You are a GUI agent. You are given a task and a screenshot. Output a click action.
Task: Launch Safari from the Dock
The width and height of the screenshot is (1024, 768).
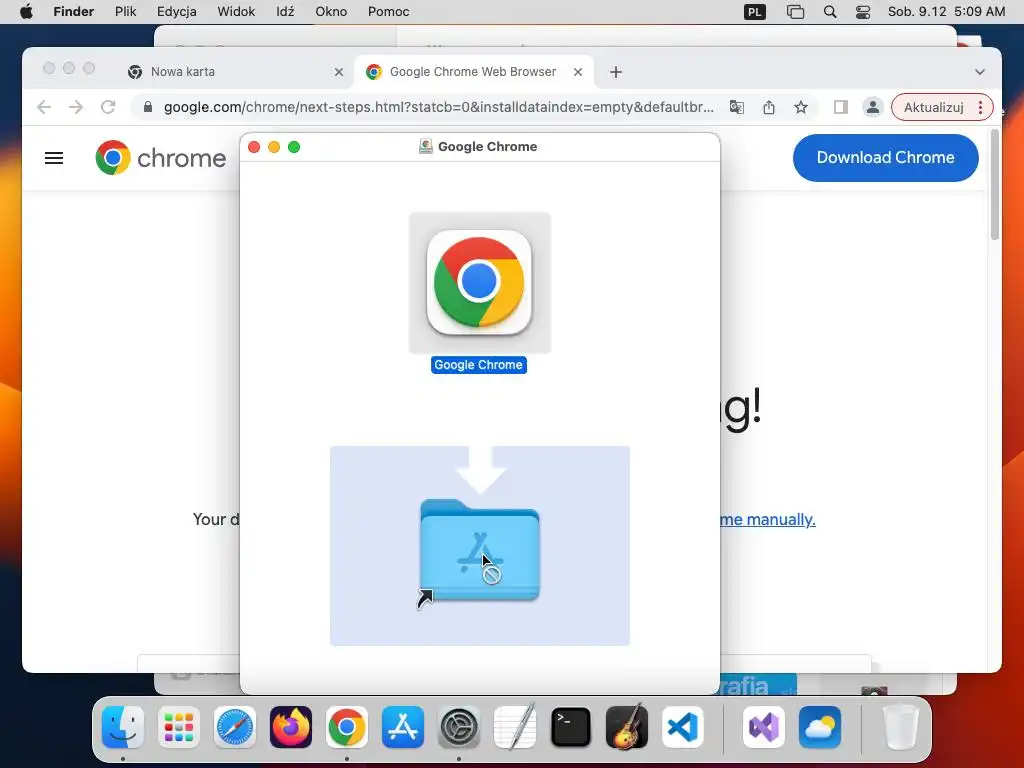(x=234, y=727)
